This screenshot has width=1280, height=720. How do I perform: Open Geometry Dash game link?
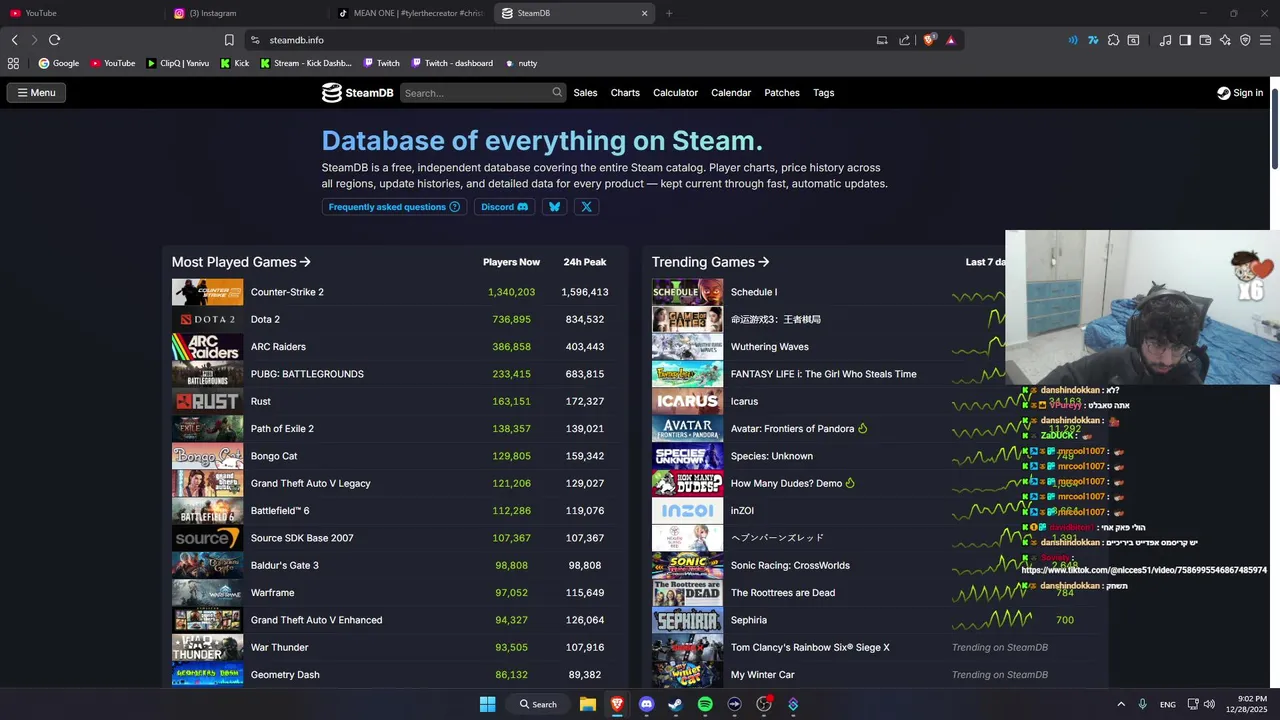[x=285, y=675]
